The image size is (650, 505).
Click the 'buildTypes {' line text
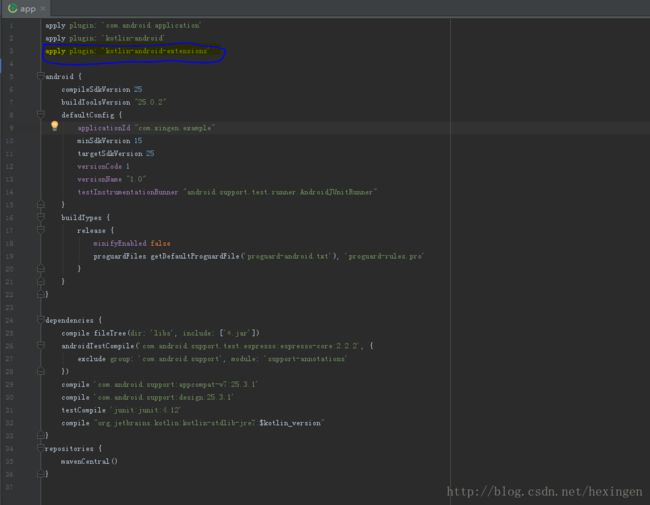point(85,217)
